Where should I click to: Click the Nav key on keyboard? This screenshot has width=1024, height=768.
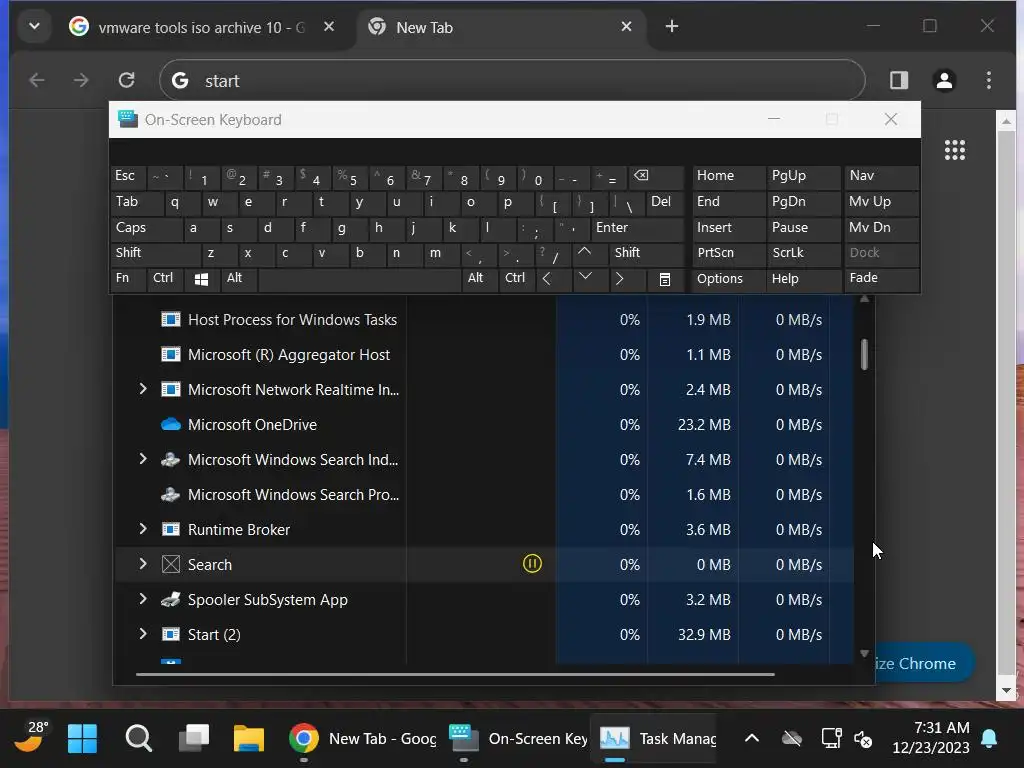[882, 176]
